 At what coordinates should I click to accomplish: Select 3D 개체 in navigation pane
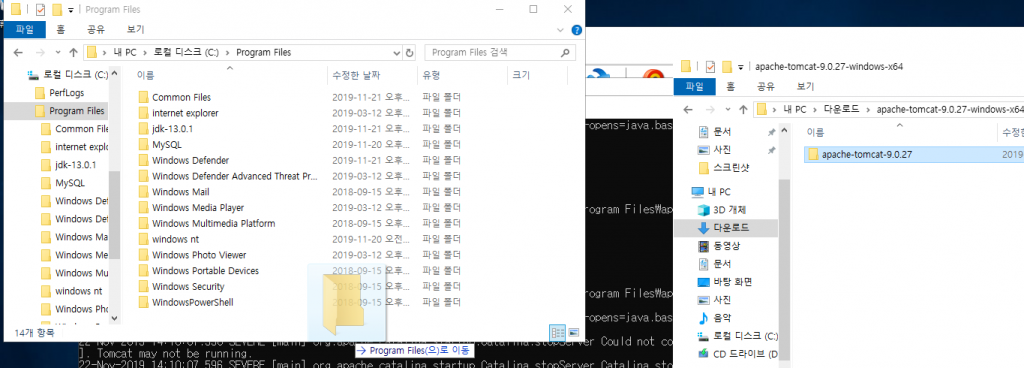pyautogui.click(x=722, y=210)
